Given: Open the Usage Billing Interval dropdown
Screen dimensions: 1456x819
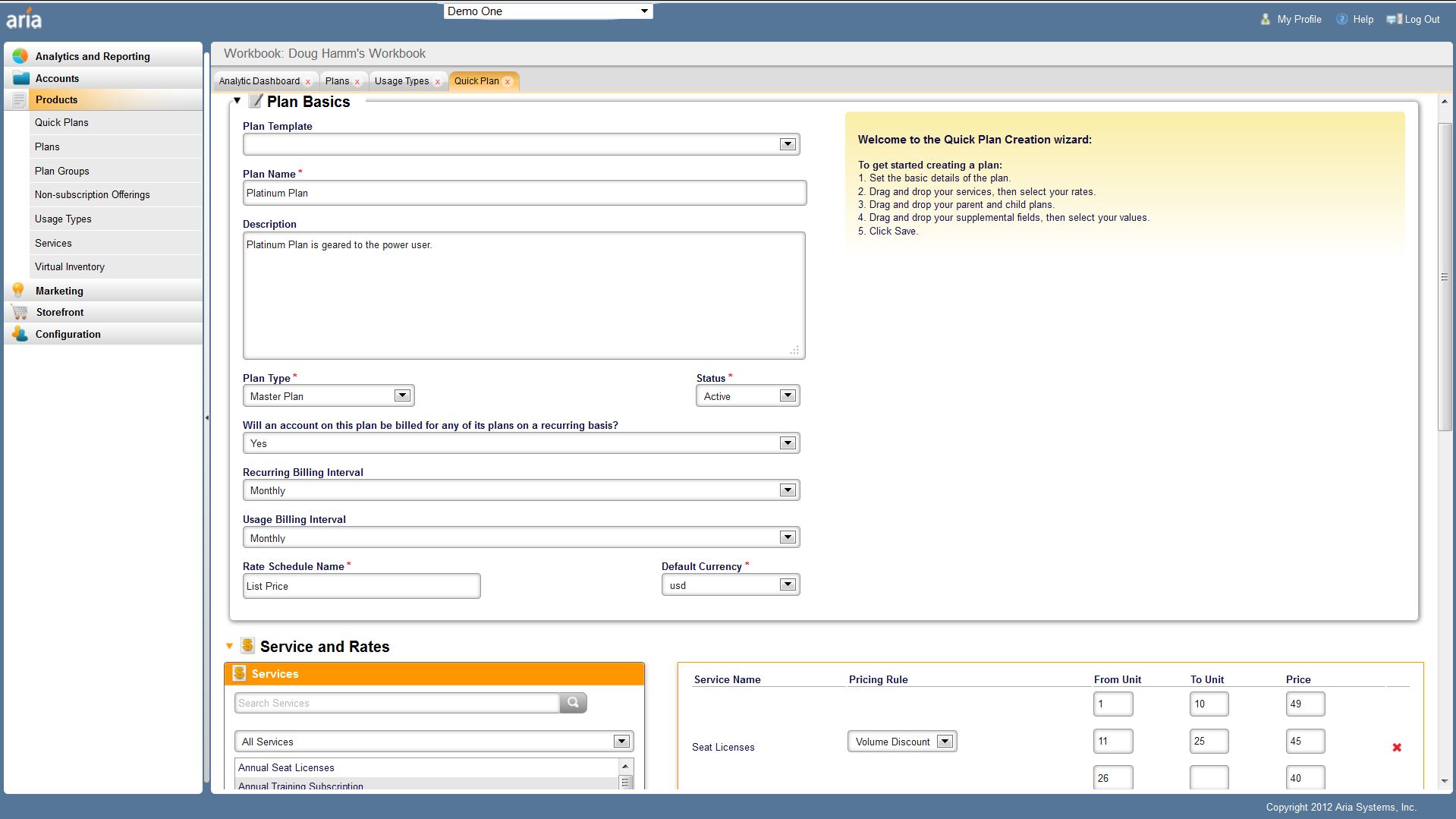Looking at the screenshot, I should (x=788, y=537).
